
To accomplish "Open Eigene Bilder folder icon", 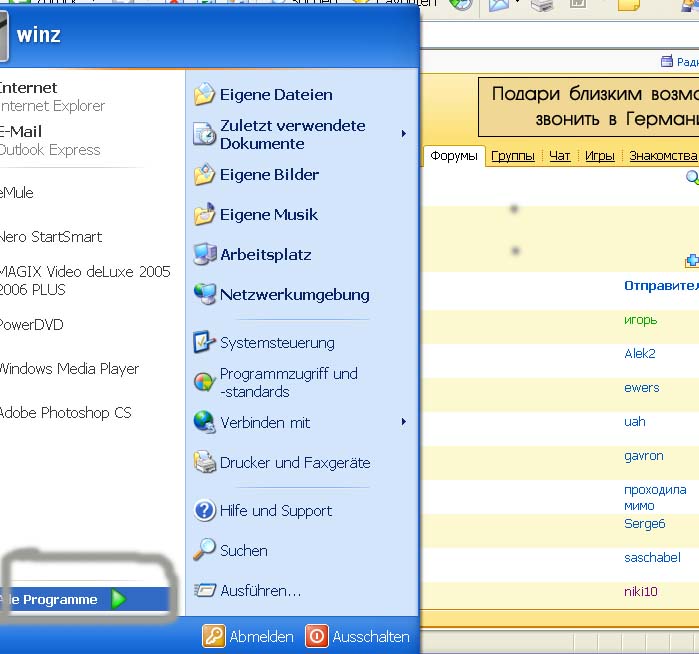I will click(x=205, y=174).
